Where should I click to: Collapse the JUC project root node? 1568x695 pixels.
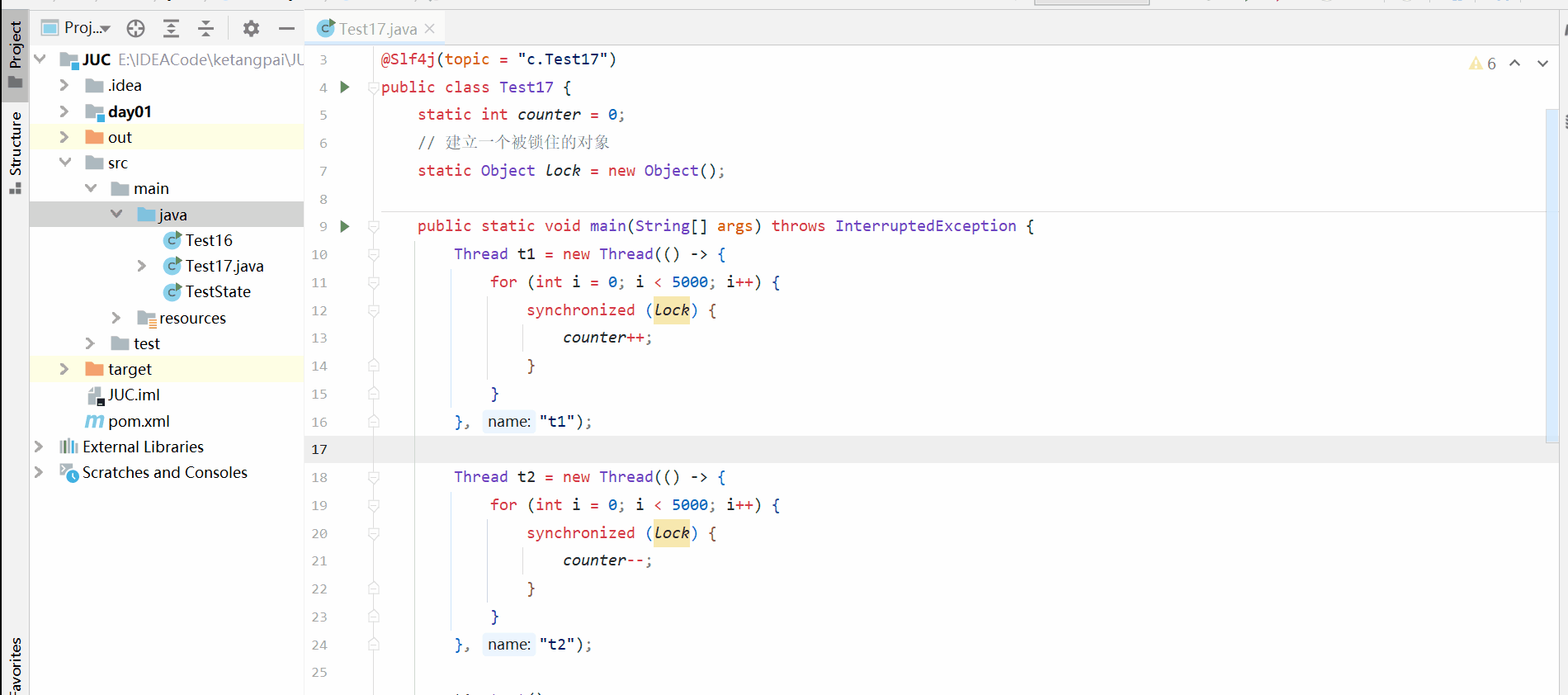coord(40,59)
